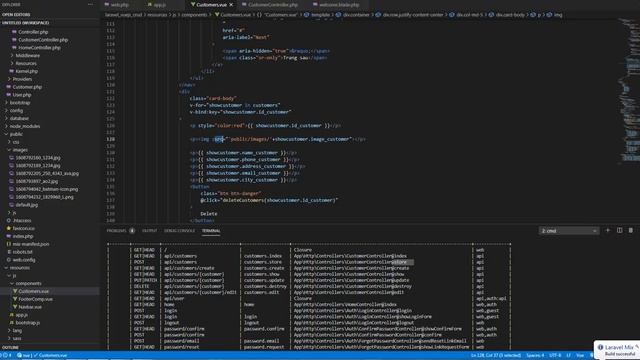
Task: Change indentation via Spaces: 4 status
Action: click(535, 356)
